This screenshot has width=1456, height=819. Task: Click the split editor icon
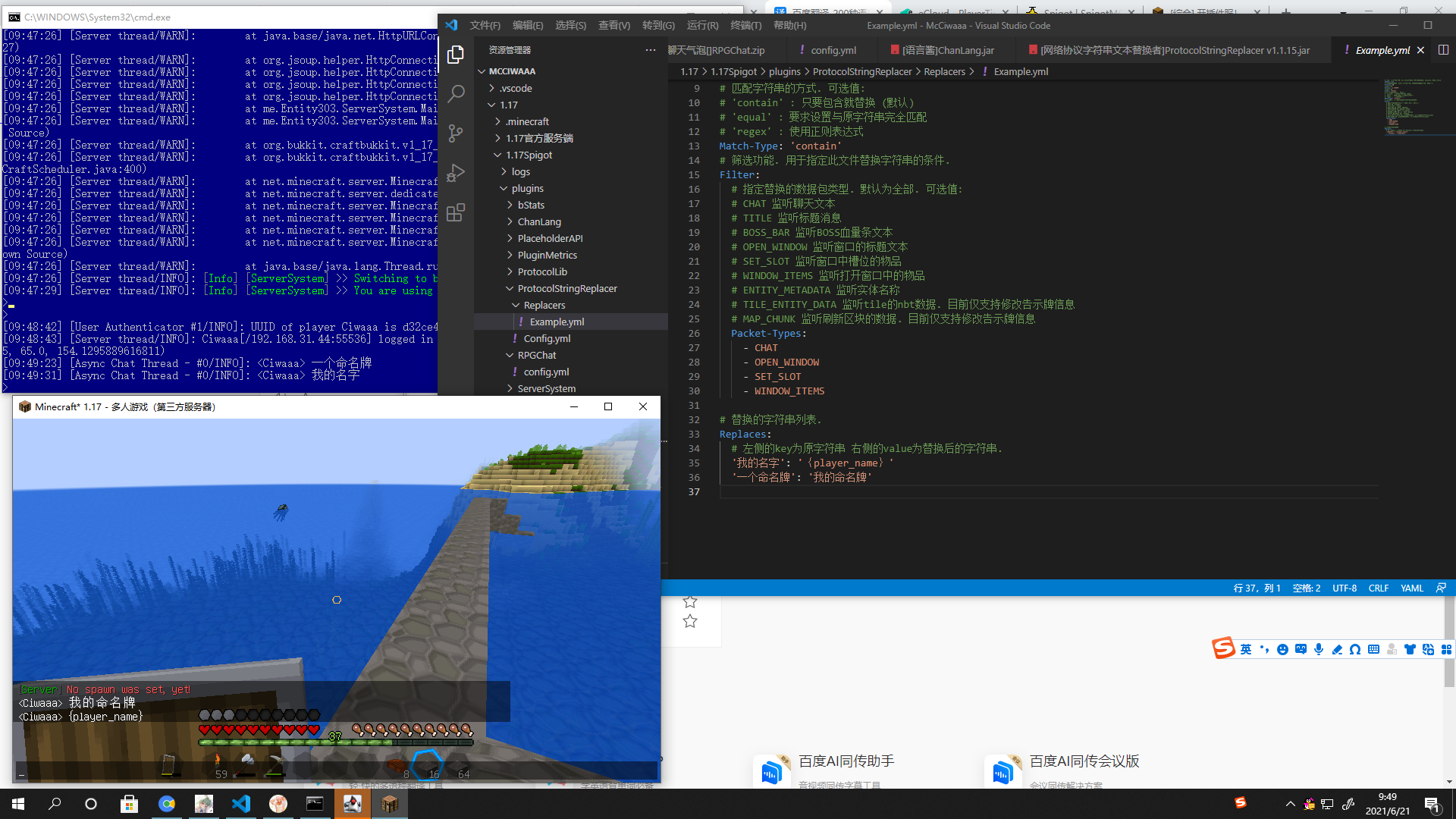[1443, 50]
